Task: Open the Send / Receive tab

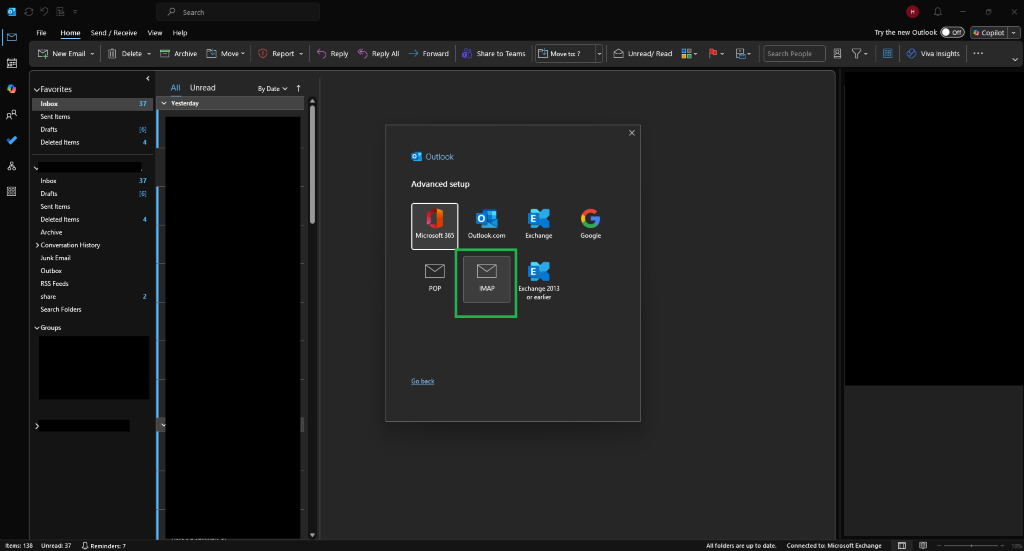Action: click(x=114, y=33)
